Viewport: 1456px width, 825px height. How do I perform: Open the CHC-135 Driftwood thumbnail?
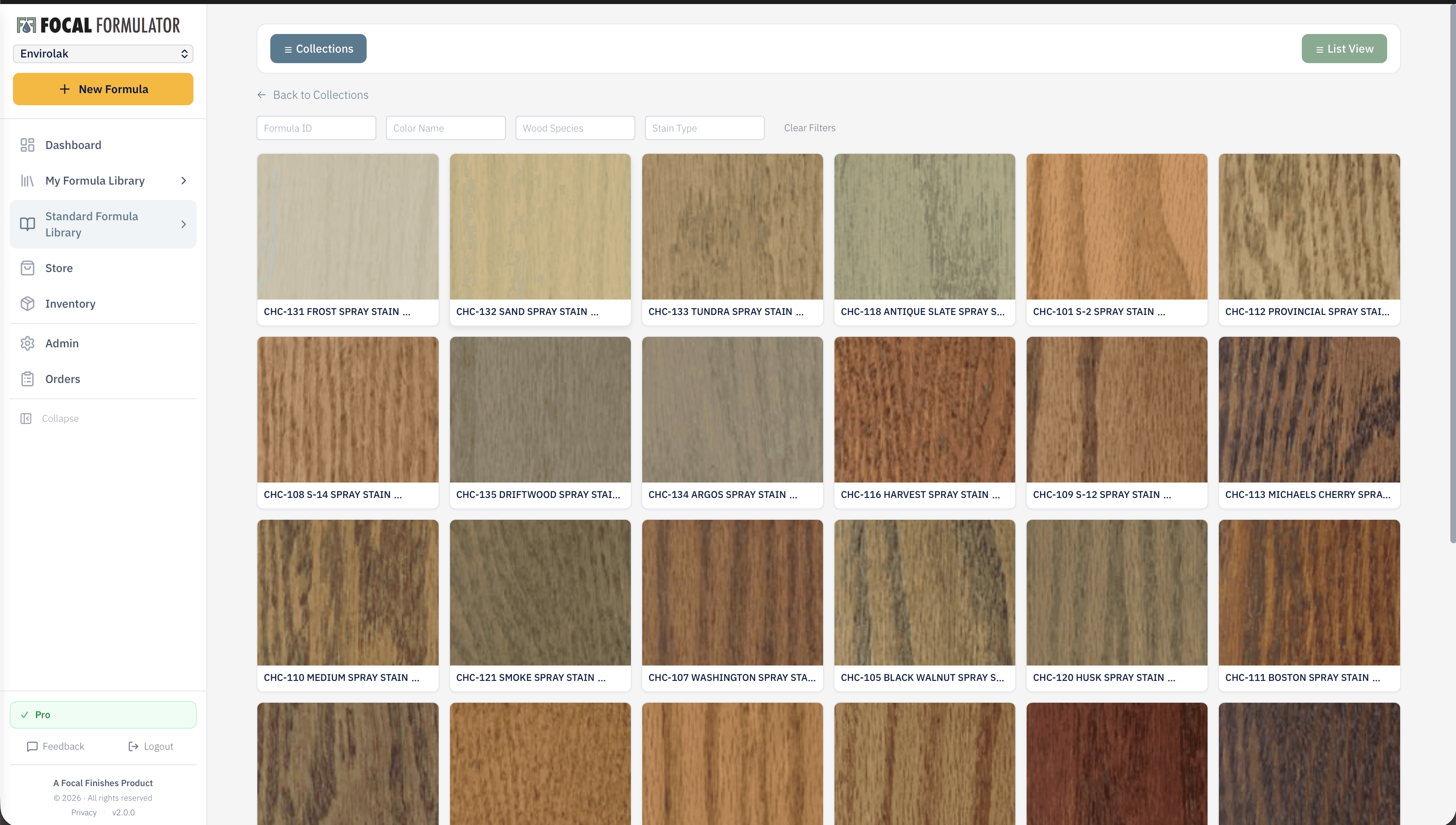(540, 410)
